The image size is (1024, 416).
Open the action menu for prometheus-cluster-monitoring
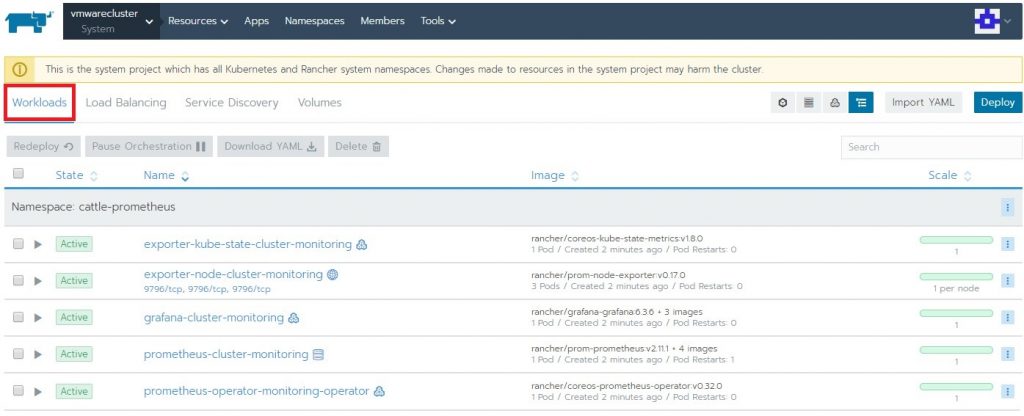point(1007,354)
